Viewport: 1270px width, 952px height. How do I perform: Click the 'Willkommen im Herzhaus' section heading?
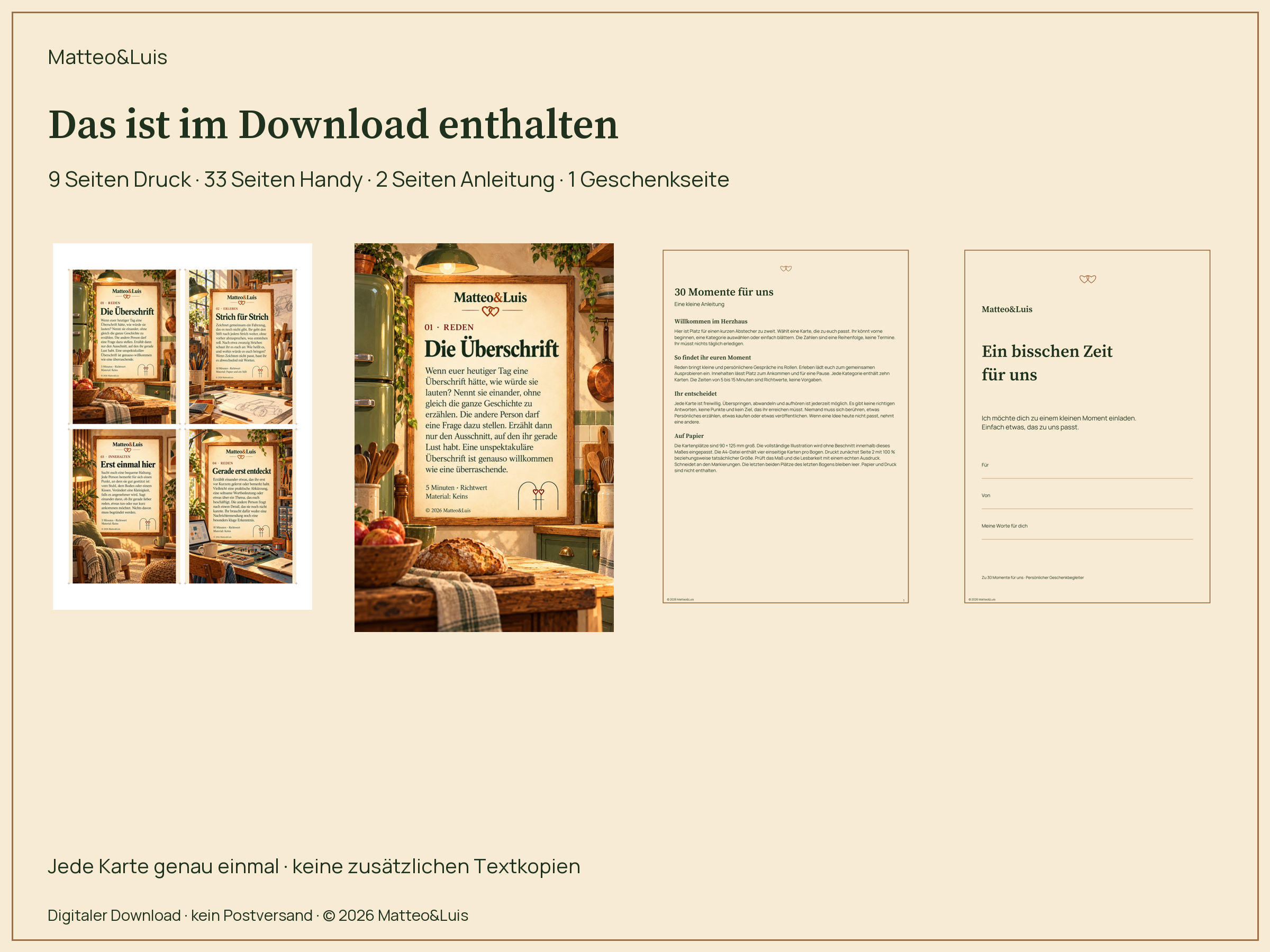[x=711, y=322]
